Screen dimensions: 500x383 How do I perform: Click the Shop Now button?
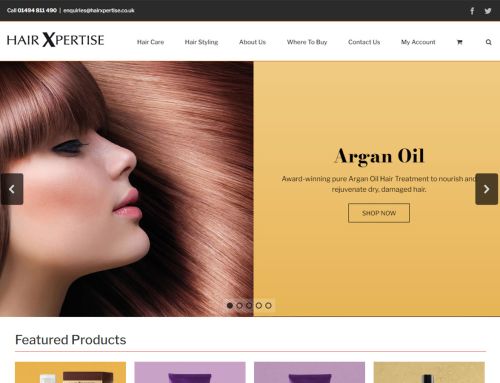[379, 213]
